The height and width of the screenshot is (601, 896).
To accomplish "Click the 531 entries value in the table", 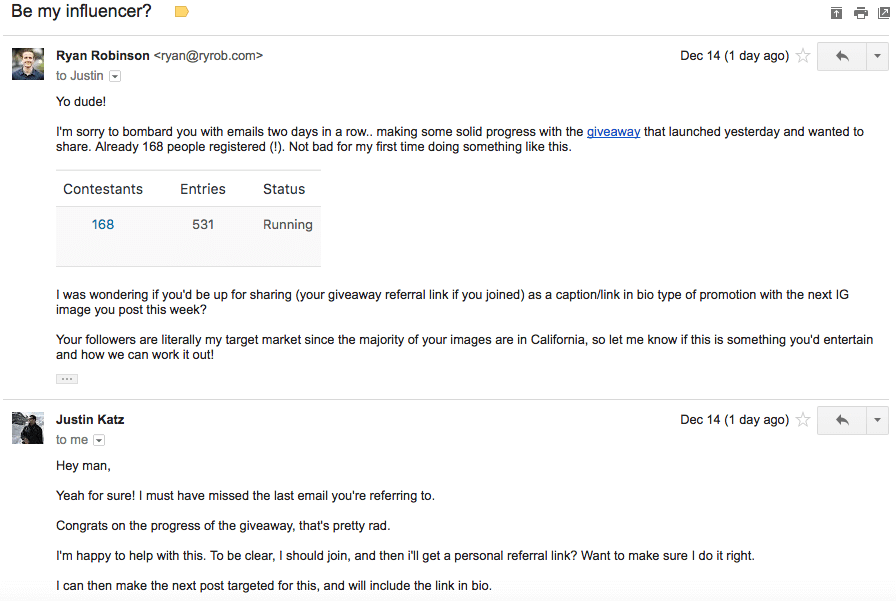I will 203,224.
